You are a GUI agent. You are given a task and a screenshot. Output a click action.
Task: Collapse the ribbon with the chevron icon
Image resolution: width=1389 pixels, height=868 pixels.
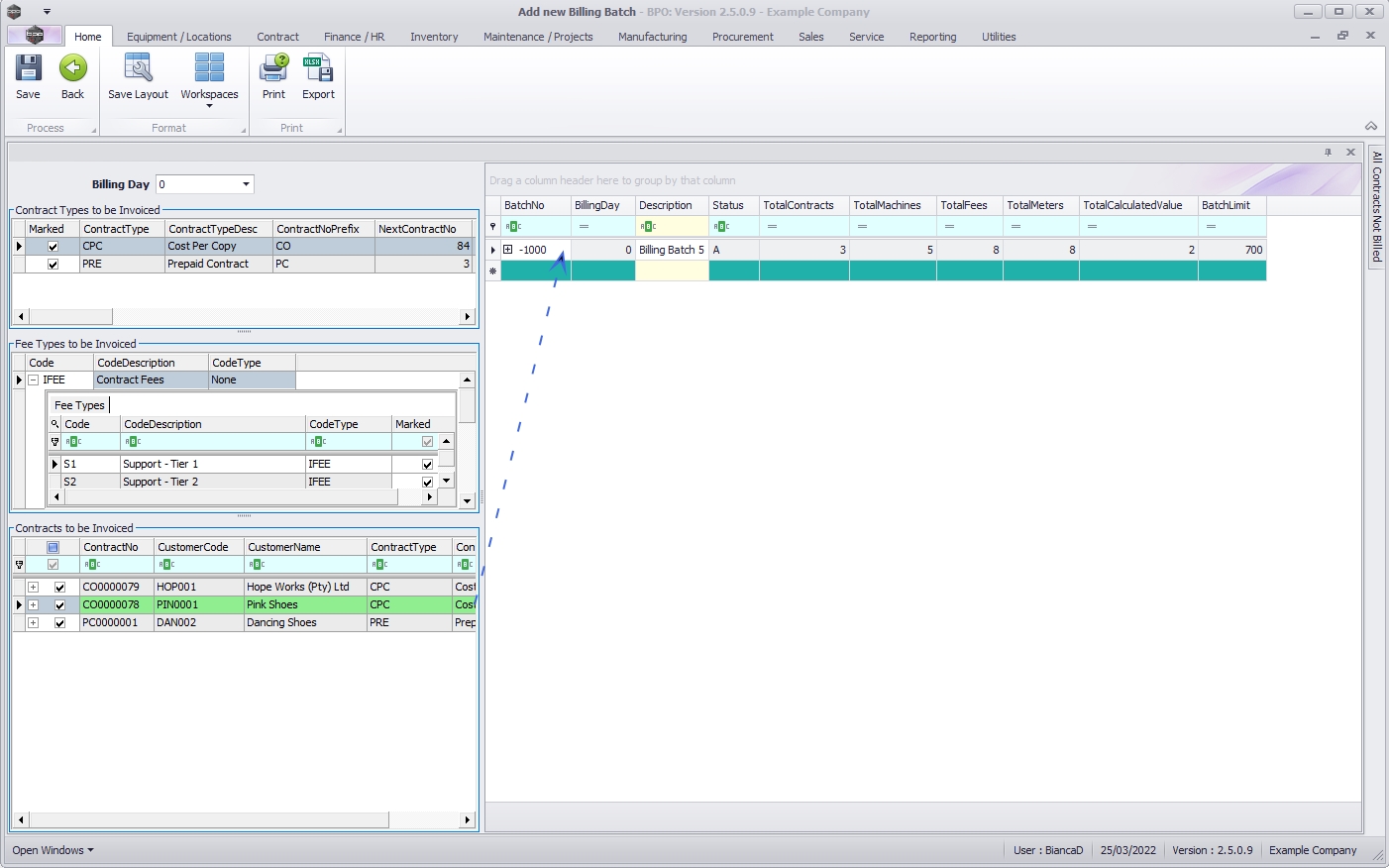point(1371,126)
